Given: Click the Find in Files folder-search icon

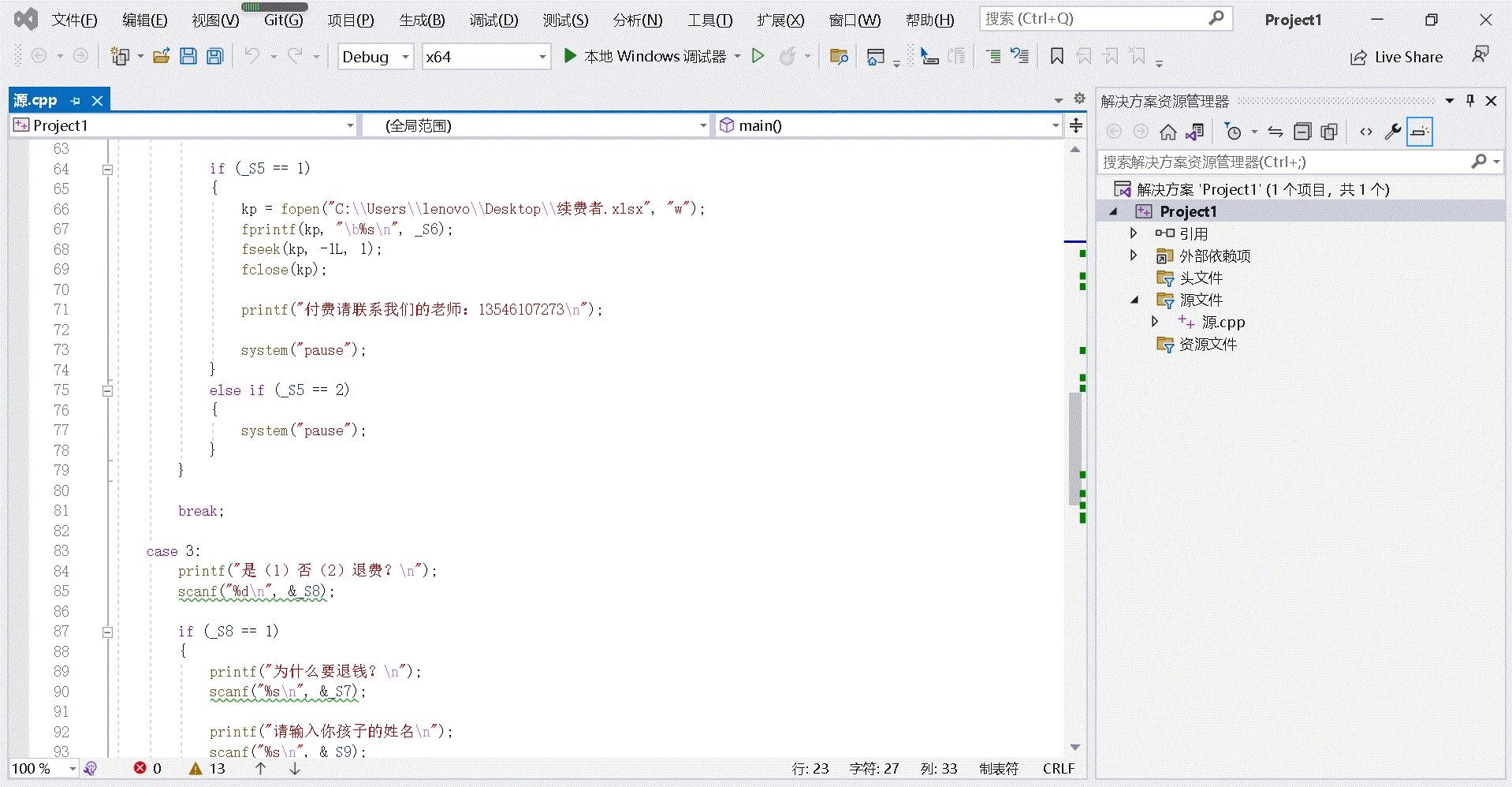Looking at the screenshot, I should (839, 56).
